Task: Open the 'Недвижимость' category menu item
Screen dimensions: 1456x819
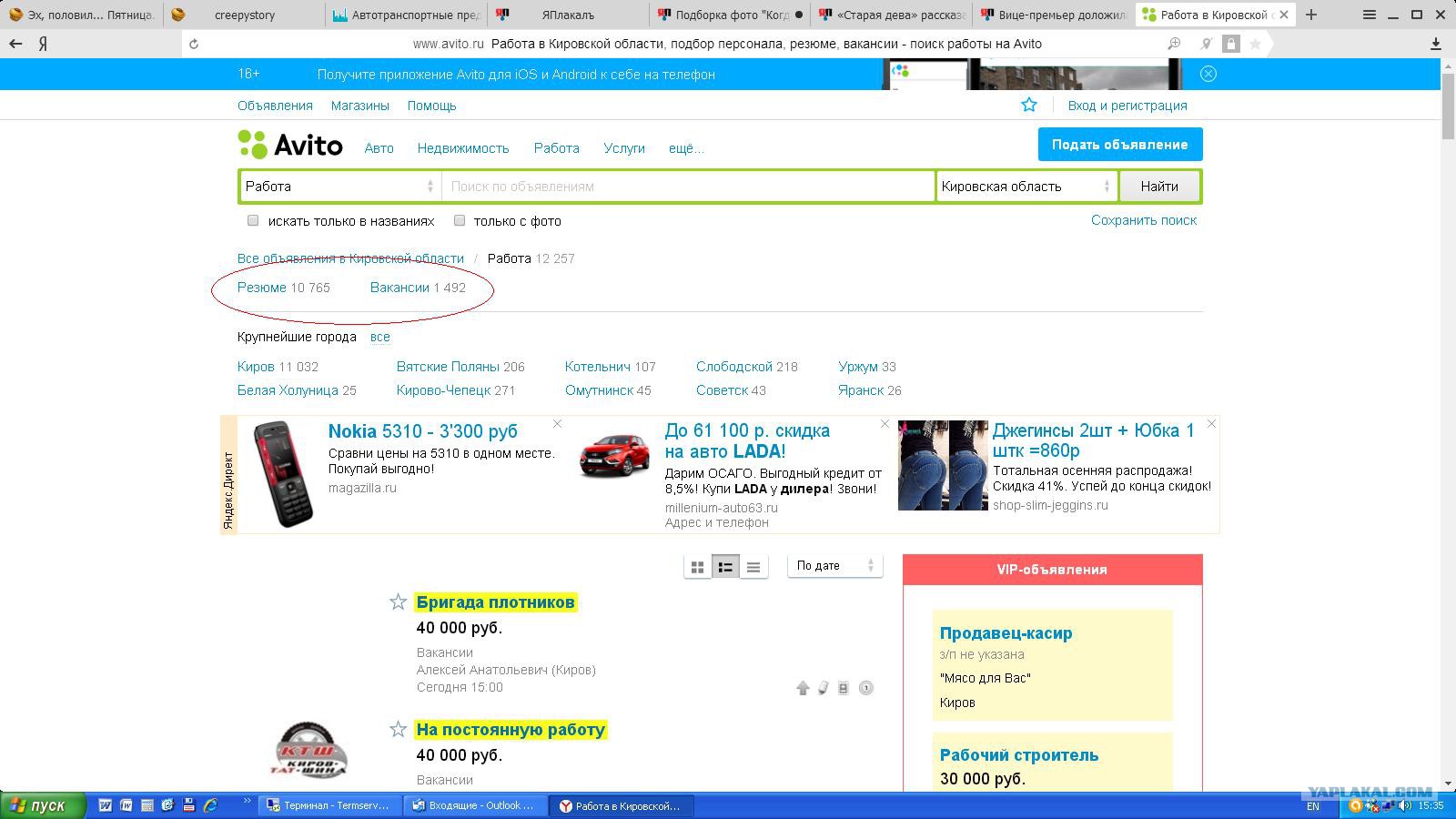Action: [x=463, y=148]
